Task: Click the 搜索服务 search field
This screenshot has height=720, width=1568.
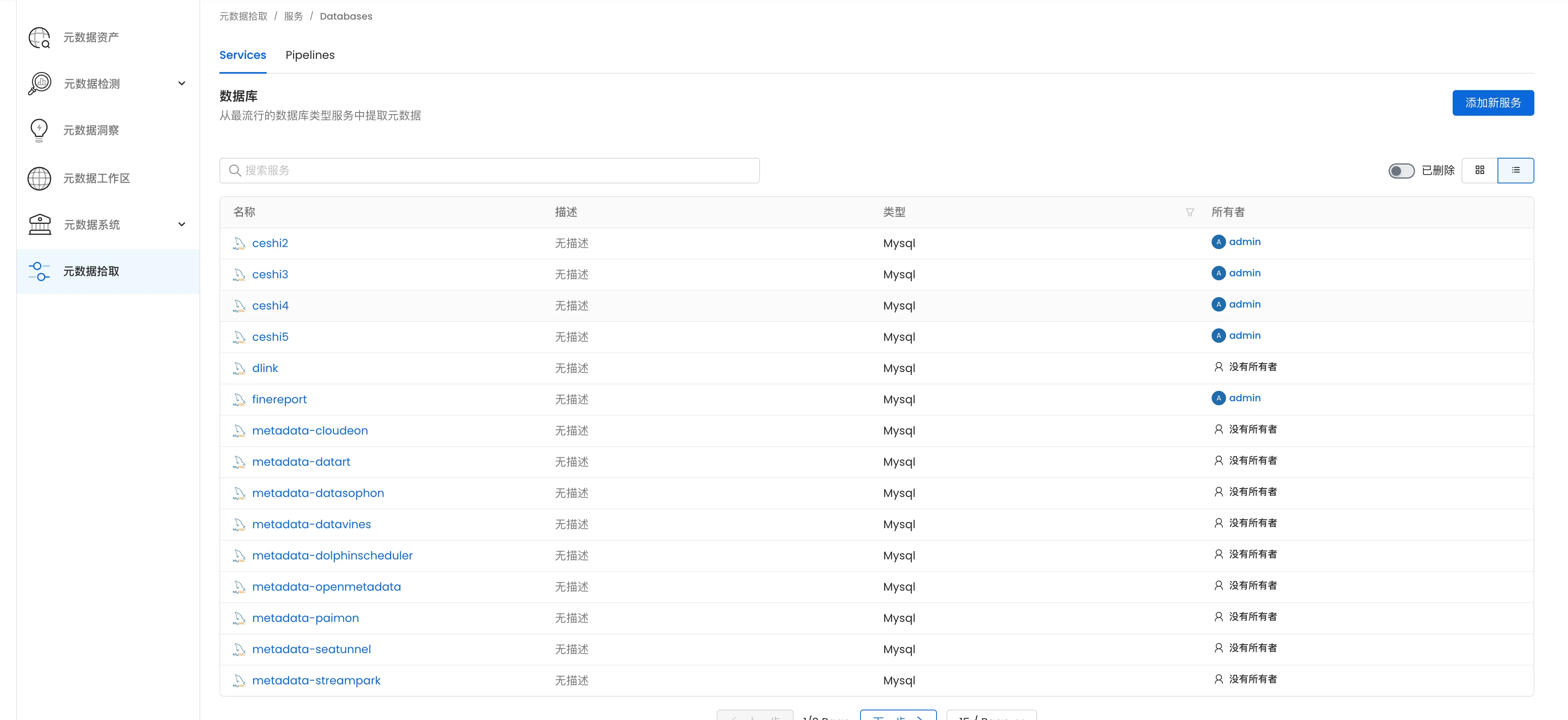Action: click(489, 171)
